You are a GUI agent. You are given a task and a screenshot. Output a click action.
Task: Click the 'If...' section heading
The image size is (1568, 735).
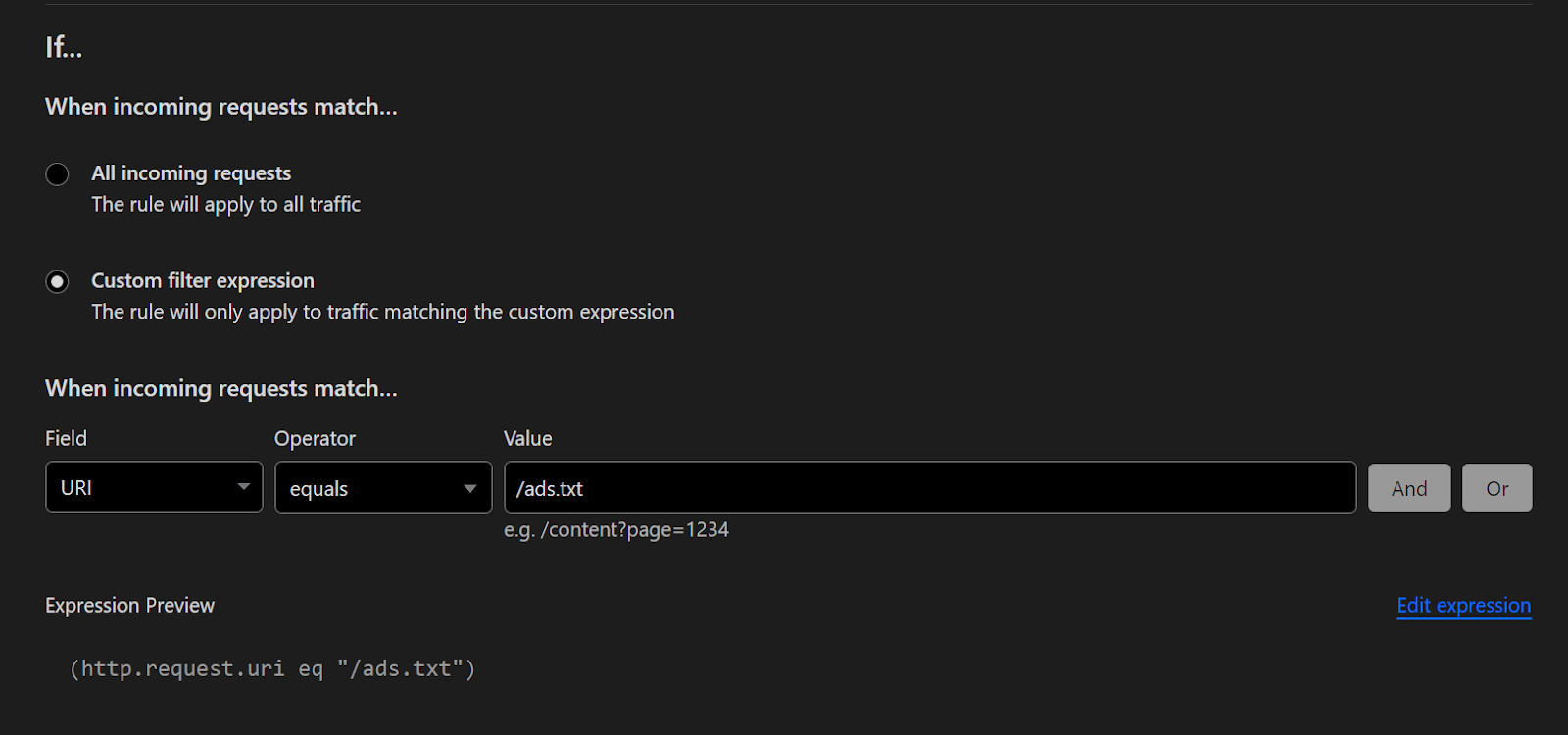[x=64, y=47]
